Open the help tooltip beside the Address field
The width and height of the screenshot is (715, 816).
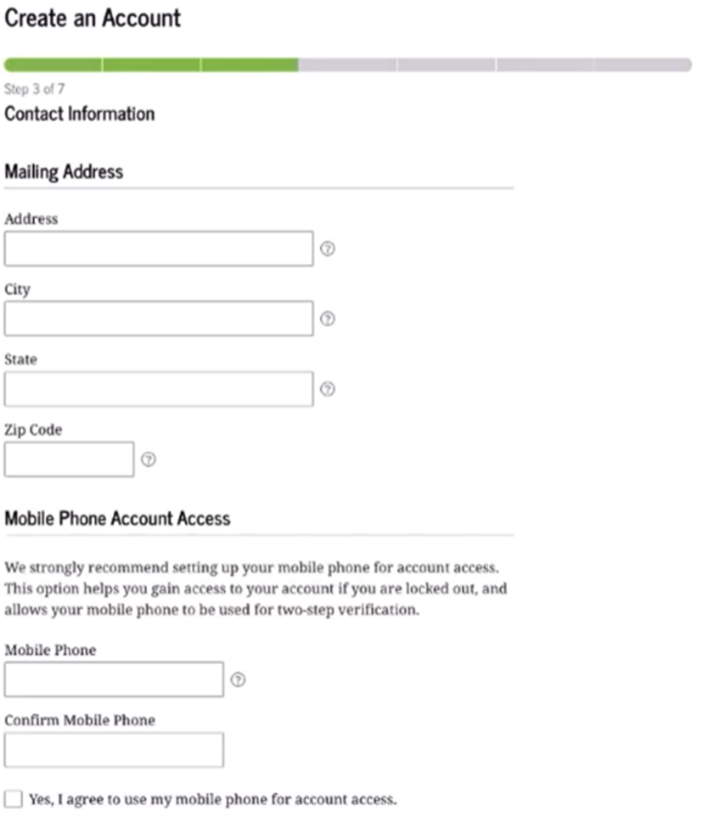point(329,248)
